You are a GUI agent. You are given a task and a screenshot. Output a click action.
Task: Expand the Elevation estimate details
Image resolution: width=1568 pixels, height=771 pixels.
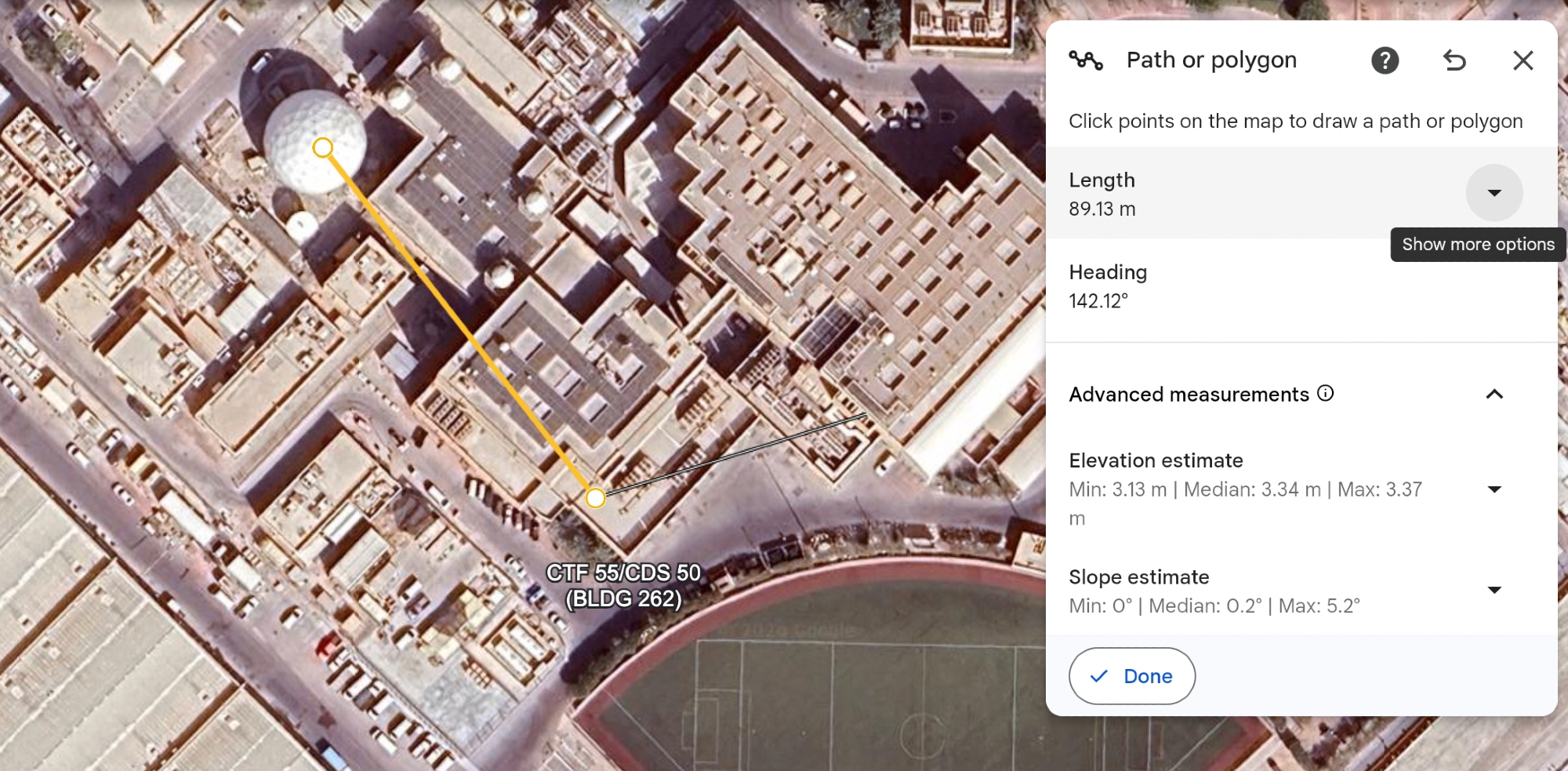1494,489
